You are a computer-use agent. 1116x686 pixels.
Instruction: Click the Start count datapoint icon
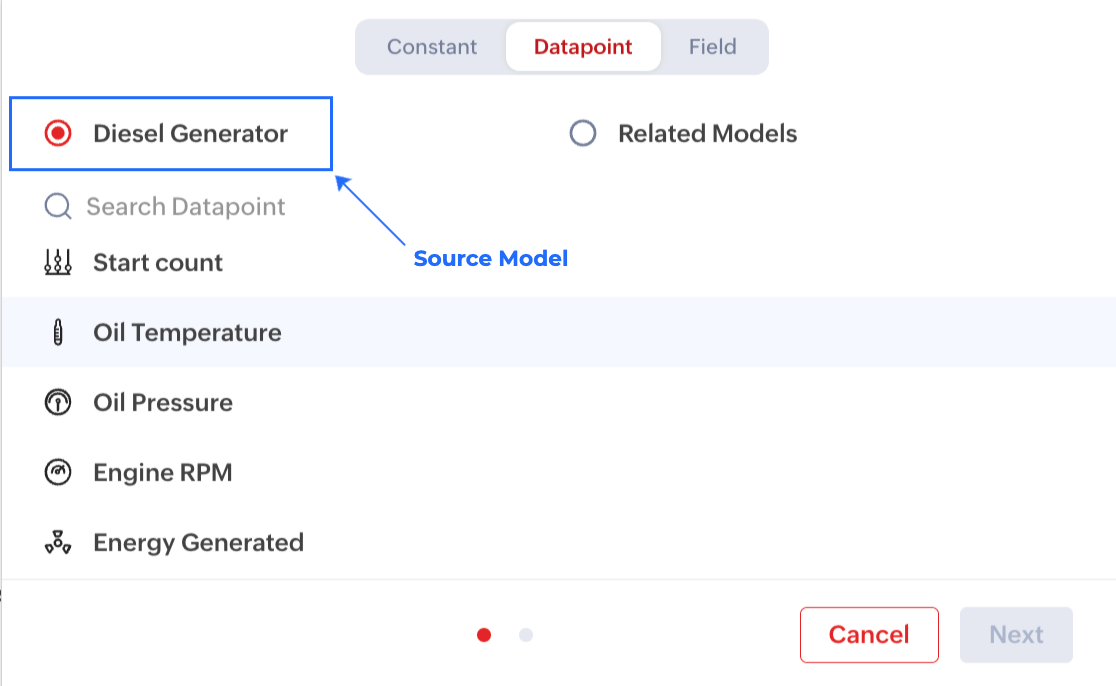pyautogui.click(x=58, y=263)
